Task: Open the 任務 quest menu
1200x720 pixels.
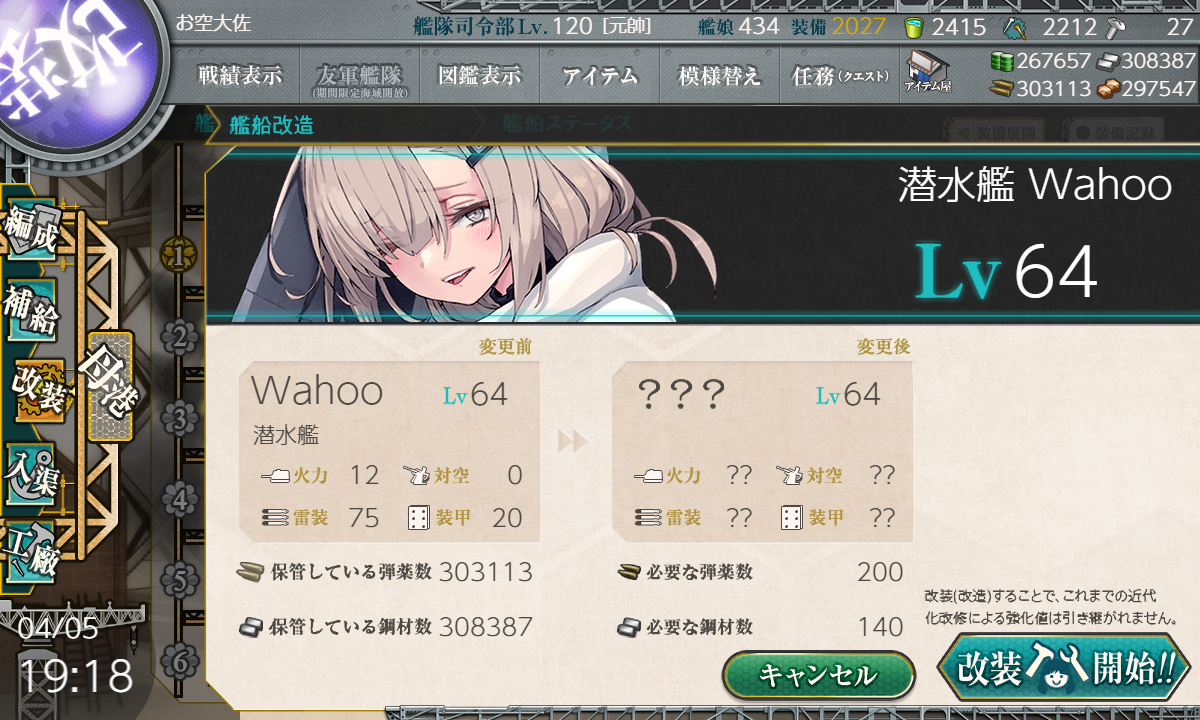Action: coord(840,75)
